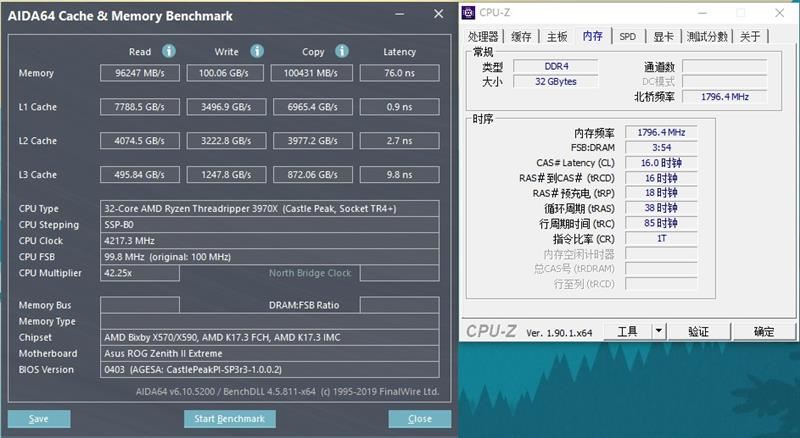Switch to the 测试分数 tab
Screen dimensions: 800x438
tap(707, 36)
